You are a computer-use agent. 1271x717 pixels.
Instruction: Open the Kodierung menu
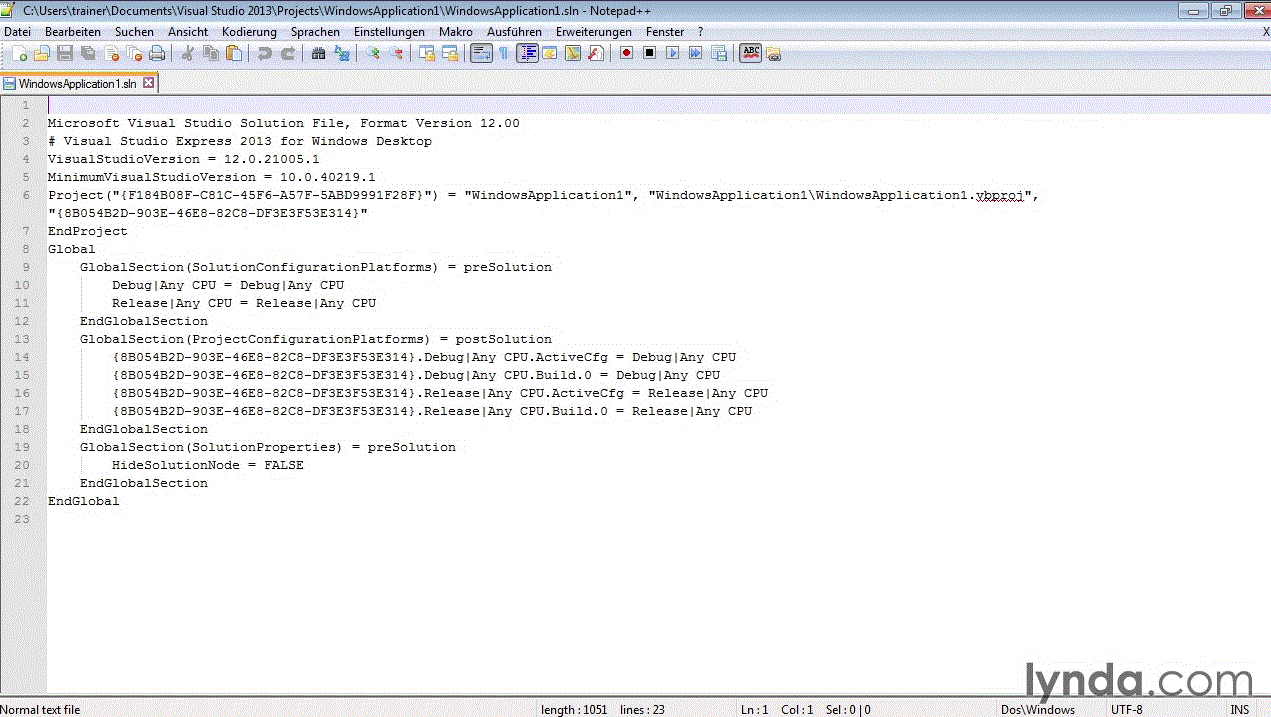click(x=249, y=32)
